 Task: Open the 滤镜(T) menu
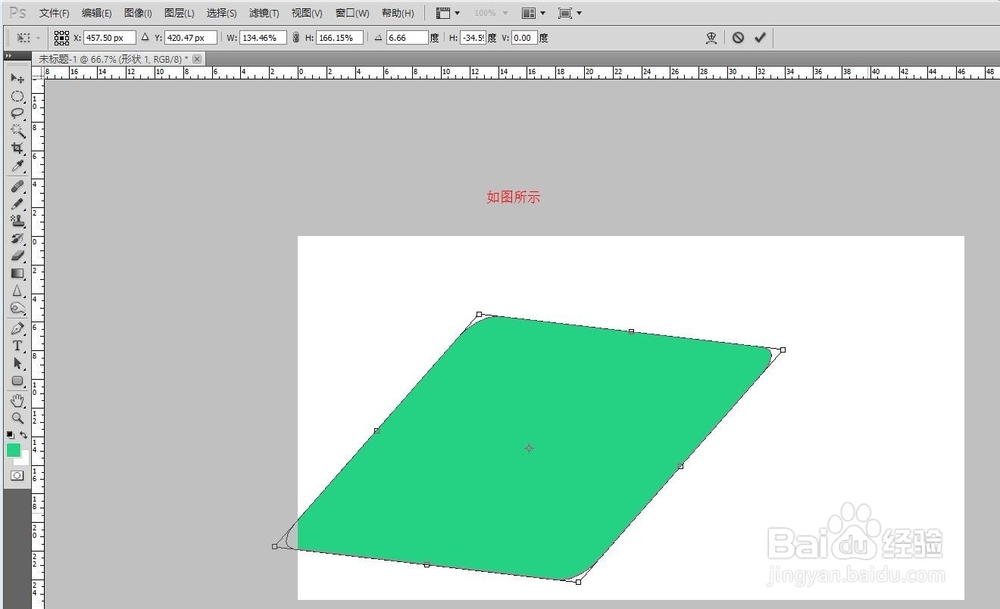[x=263, y=13]
